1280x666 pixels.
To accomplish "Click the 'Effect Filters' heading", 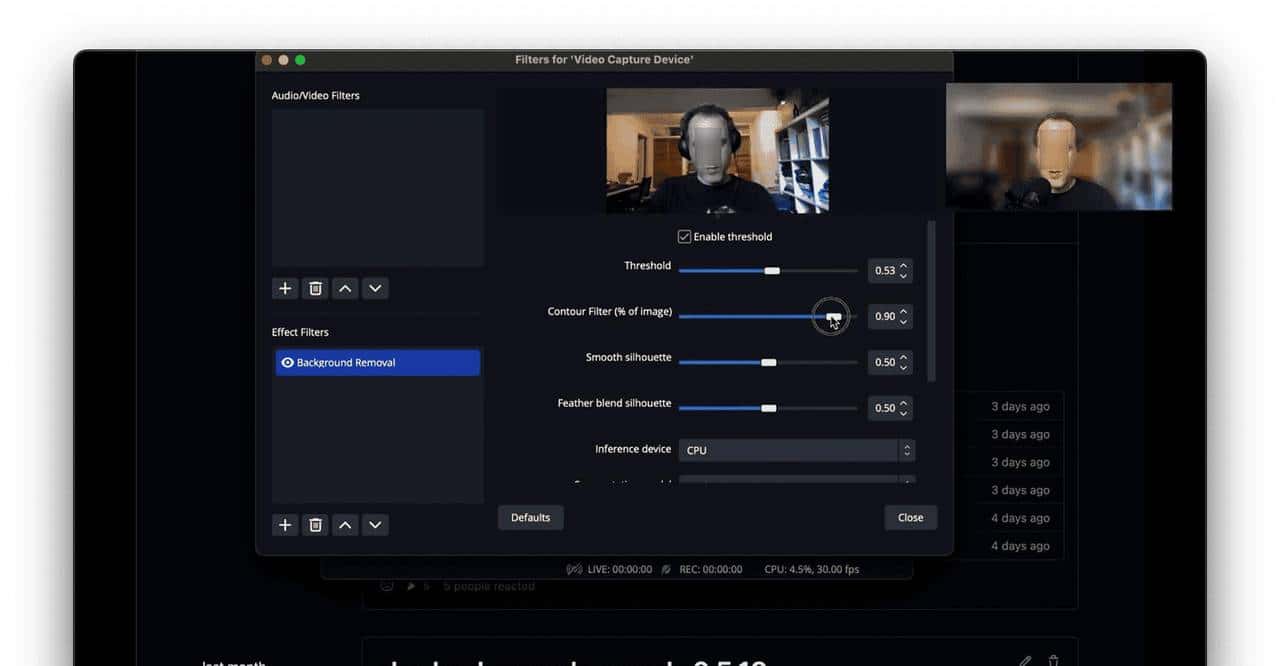I will tap(300, 332).
